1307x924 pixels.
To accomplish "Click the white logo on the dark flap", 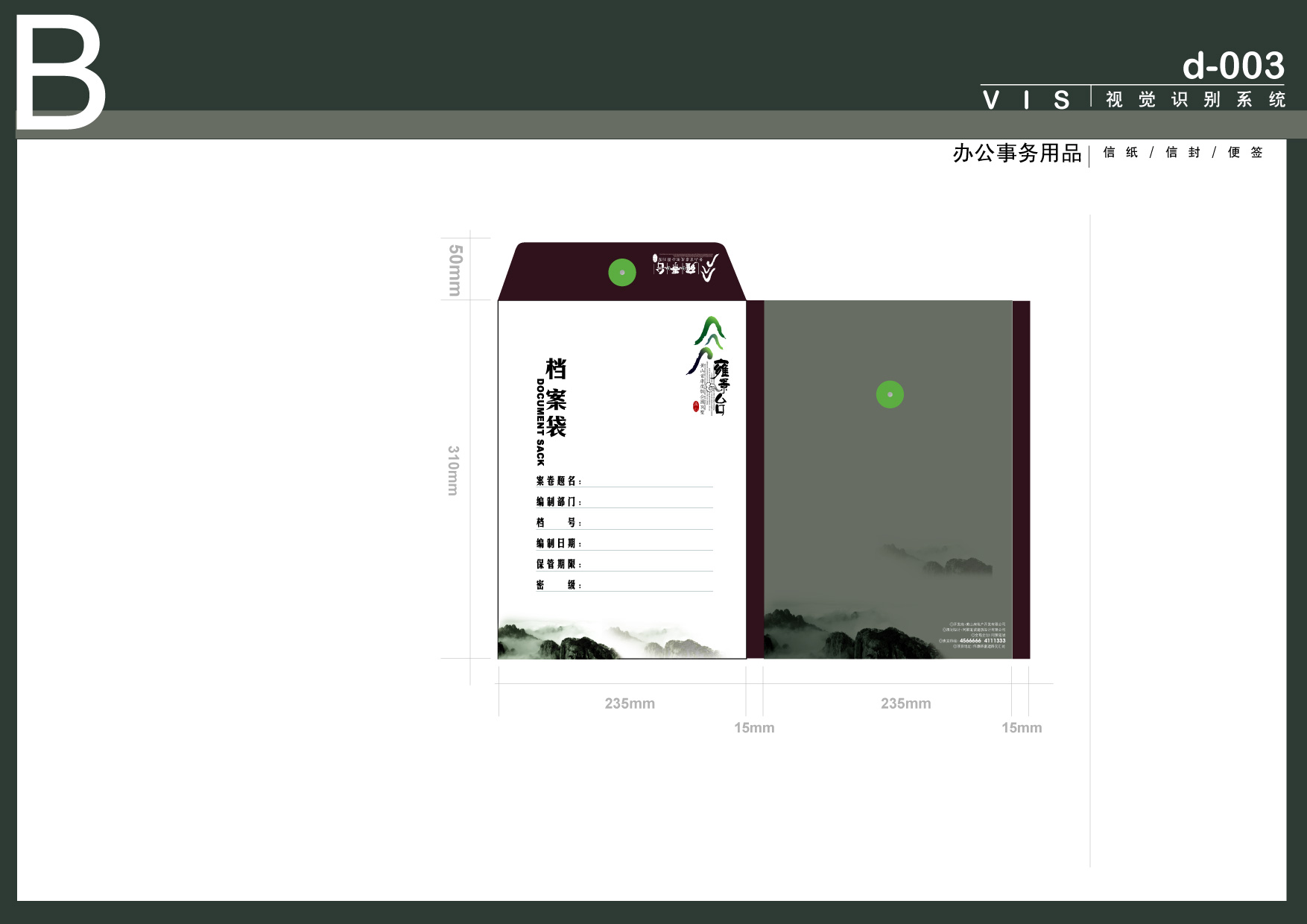I will [x=687, y=268].
